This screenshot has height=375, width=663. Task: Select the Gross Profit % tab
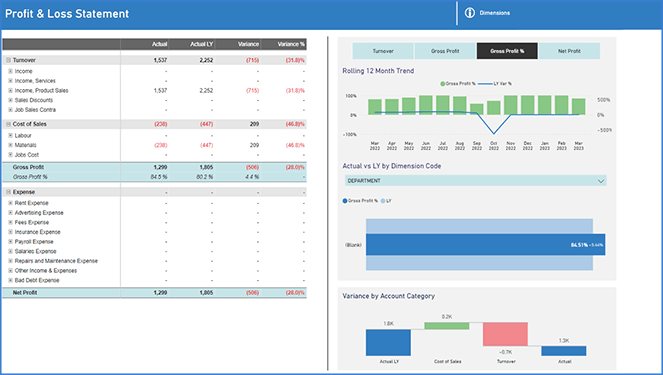click(x=507, y=51)
